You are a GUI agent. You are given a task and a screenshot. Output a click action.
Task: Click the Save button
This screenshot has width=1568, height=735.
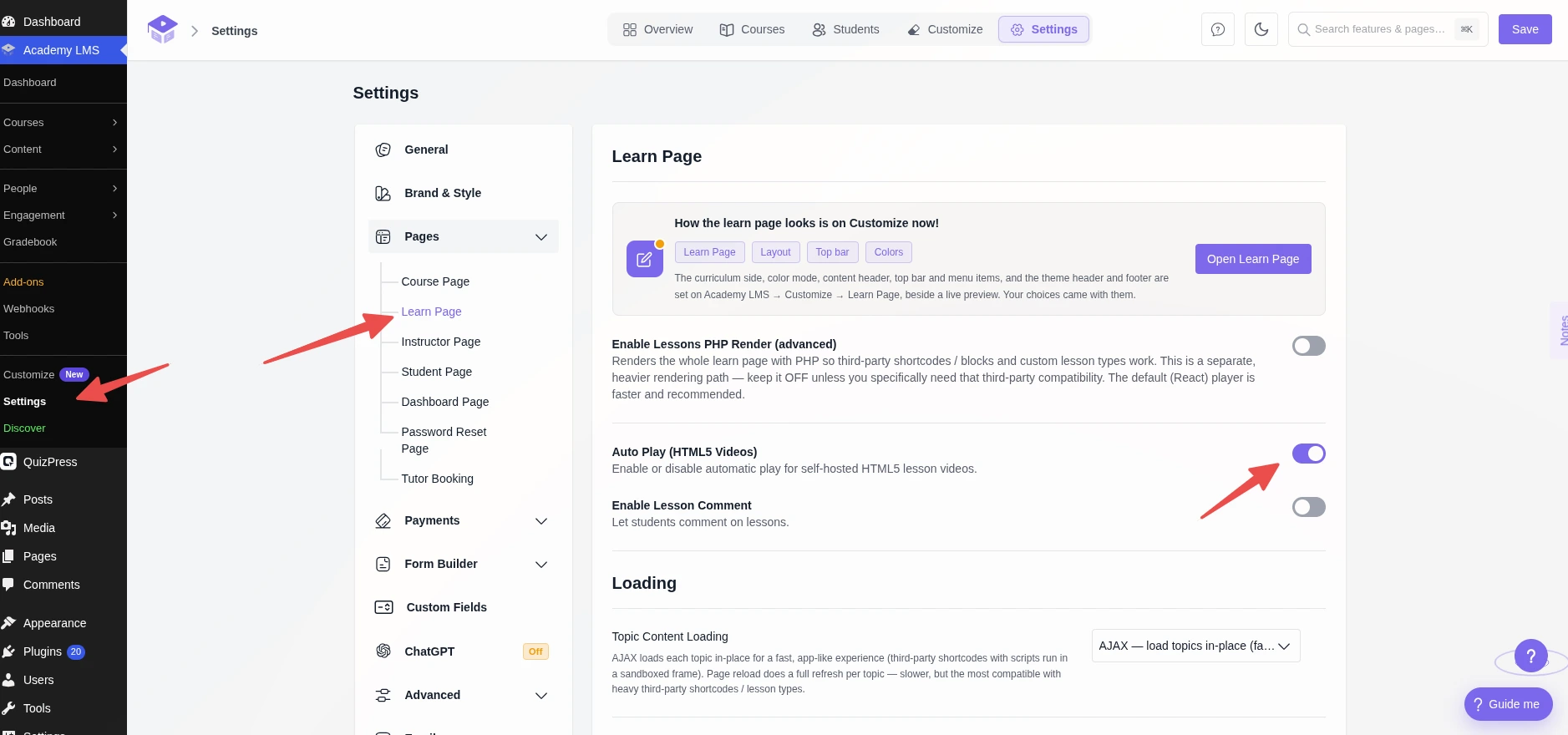[x=1525, y=29]
